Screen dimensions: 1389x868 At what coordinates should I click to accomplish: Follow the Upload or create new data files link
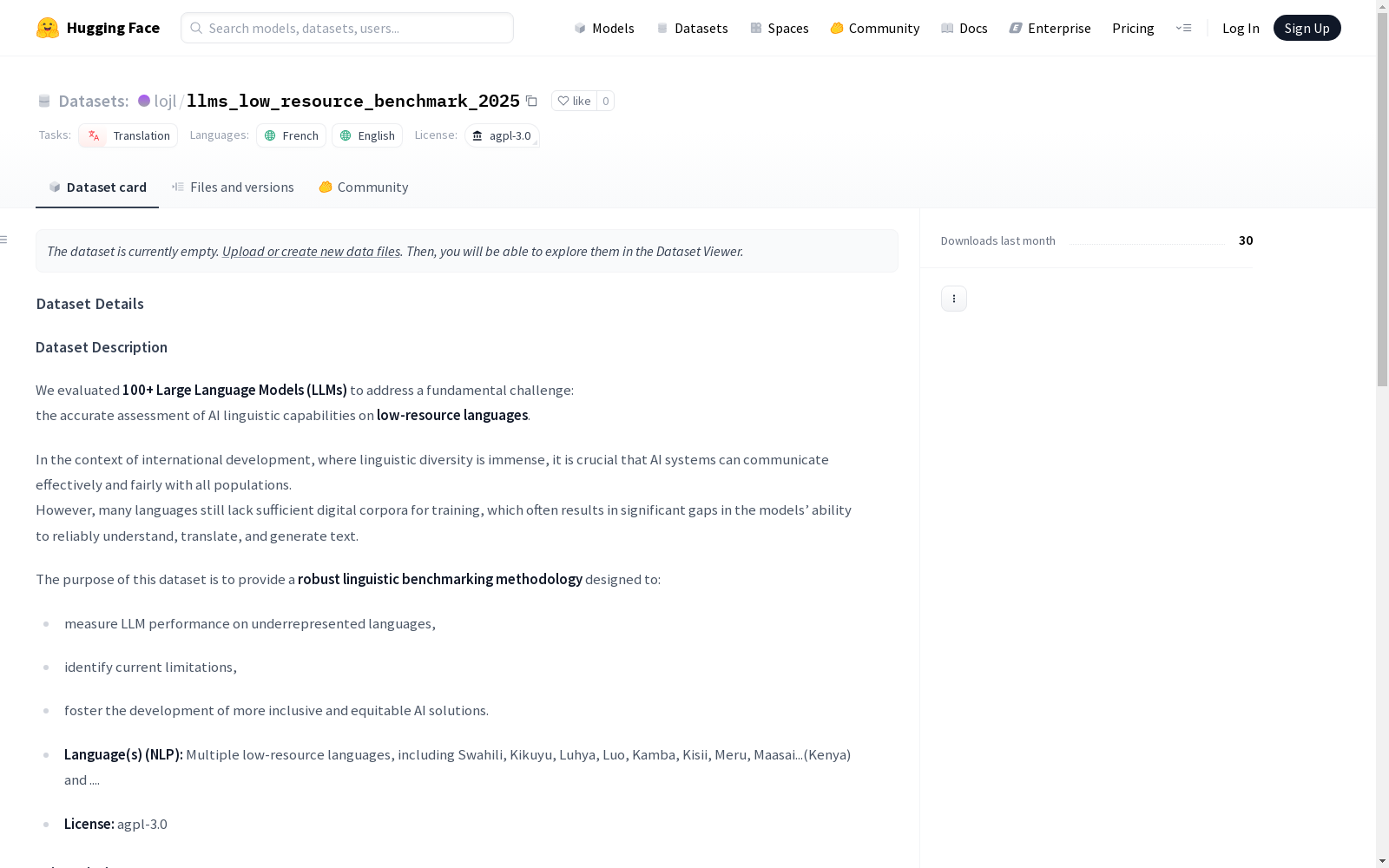pyautogui.click(x=311, y=251)
